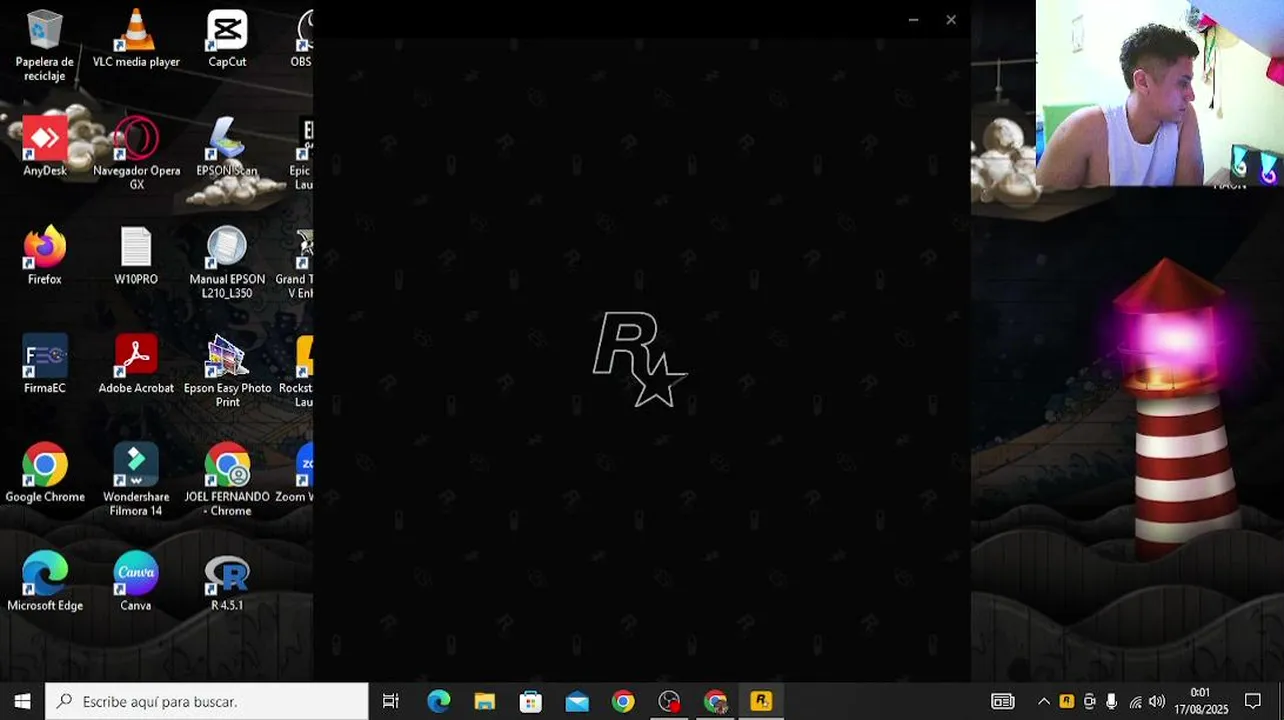Select the R 4.5.1 desktop icon
This screenshot has height=720, width=1284.
coord(227,582)
